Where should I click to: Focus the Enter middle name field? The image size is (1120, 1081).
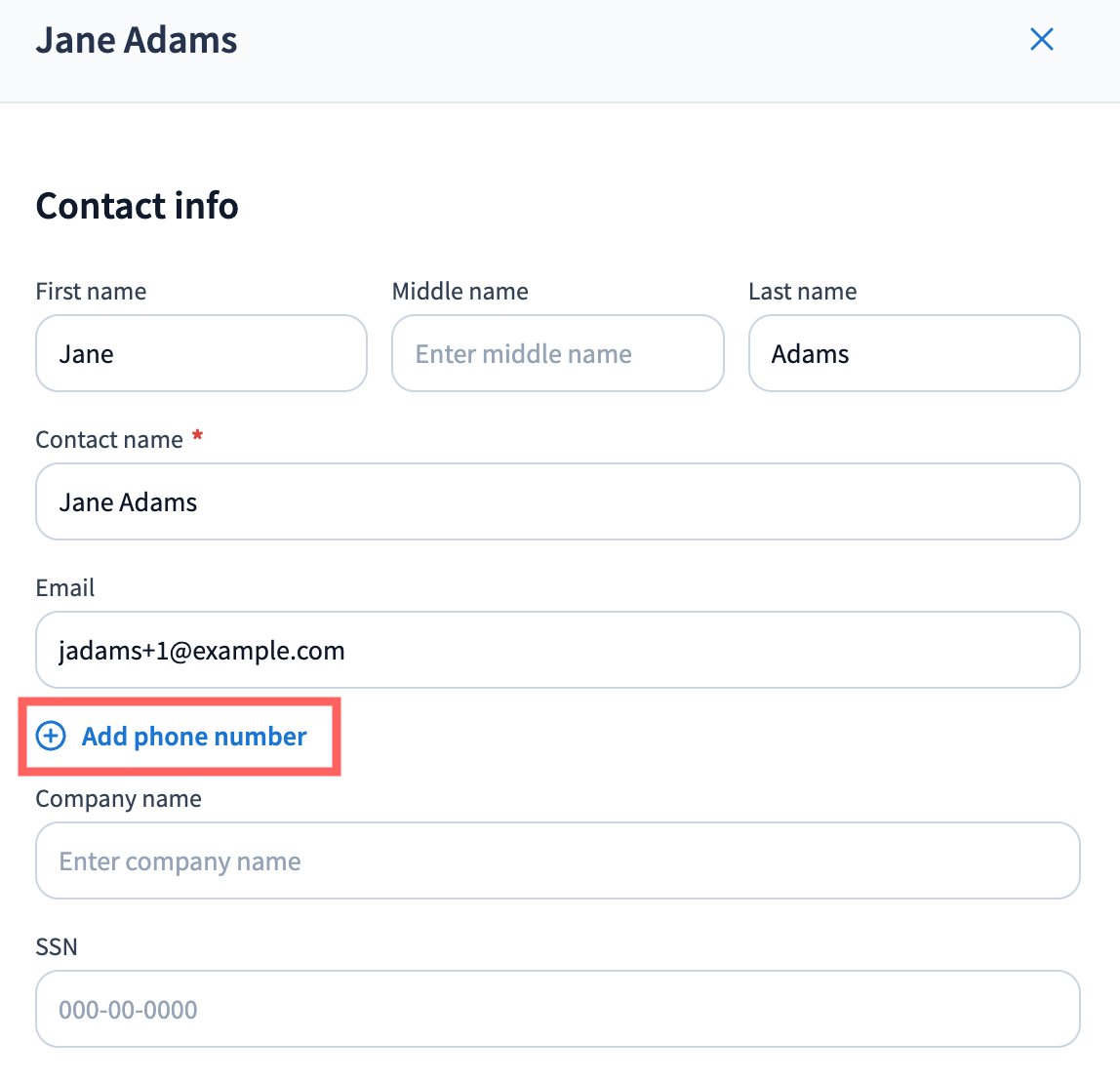tap(557, 353)
